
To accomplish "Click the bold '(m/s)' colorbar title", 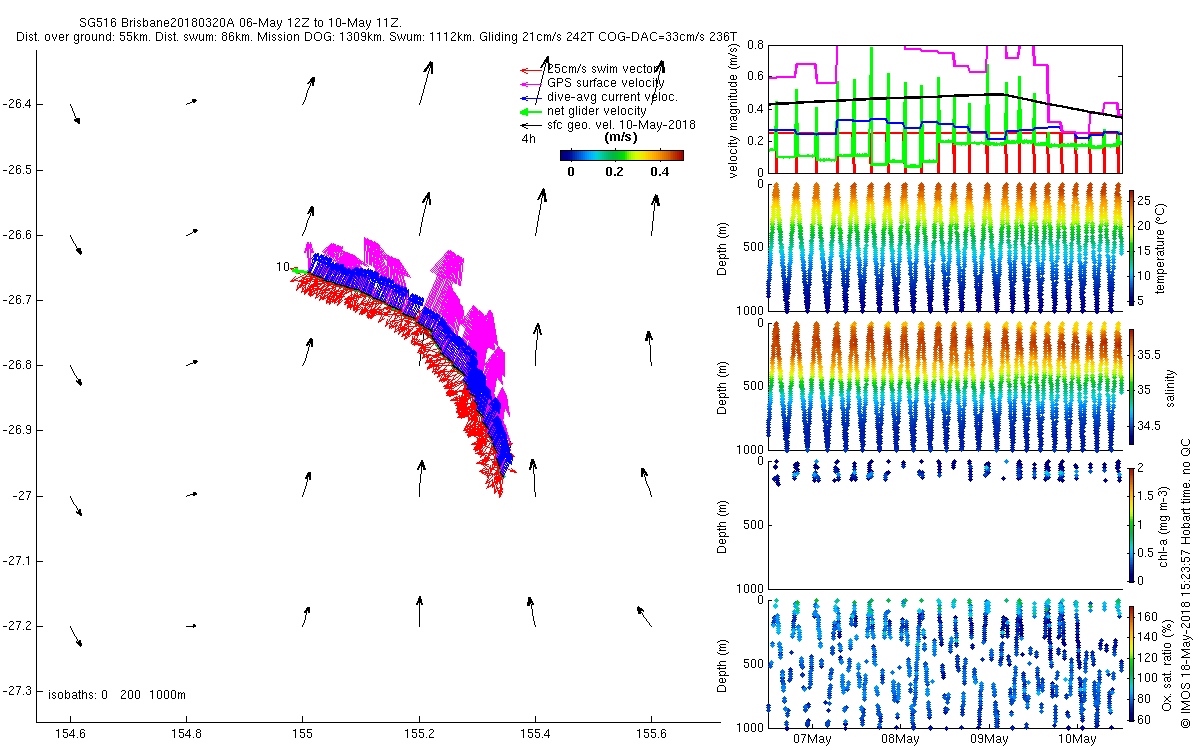I will pos(622,137).
